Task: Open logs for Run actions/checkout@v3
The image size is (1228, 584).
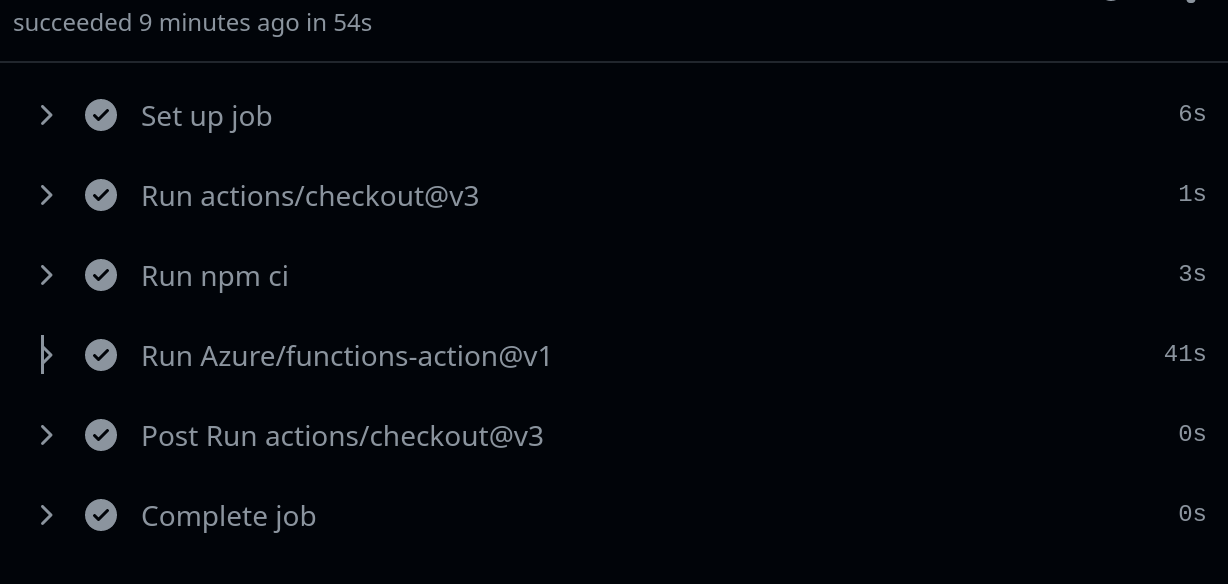Action: coord(46,195)
